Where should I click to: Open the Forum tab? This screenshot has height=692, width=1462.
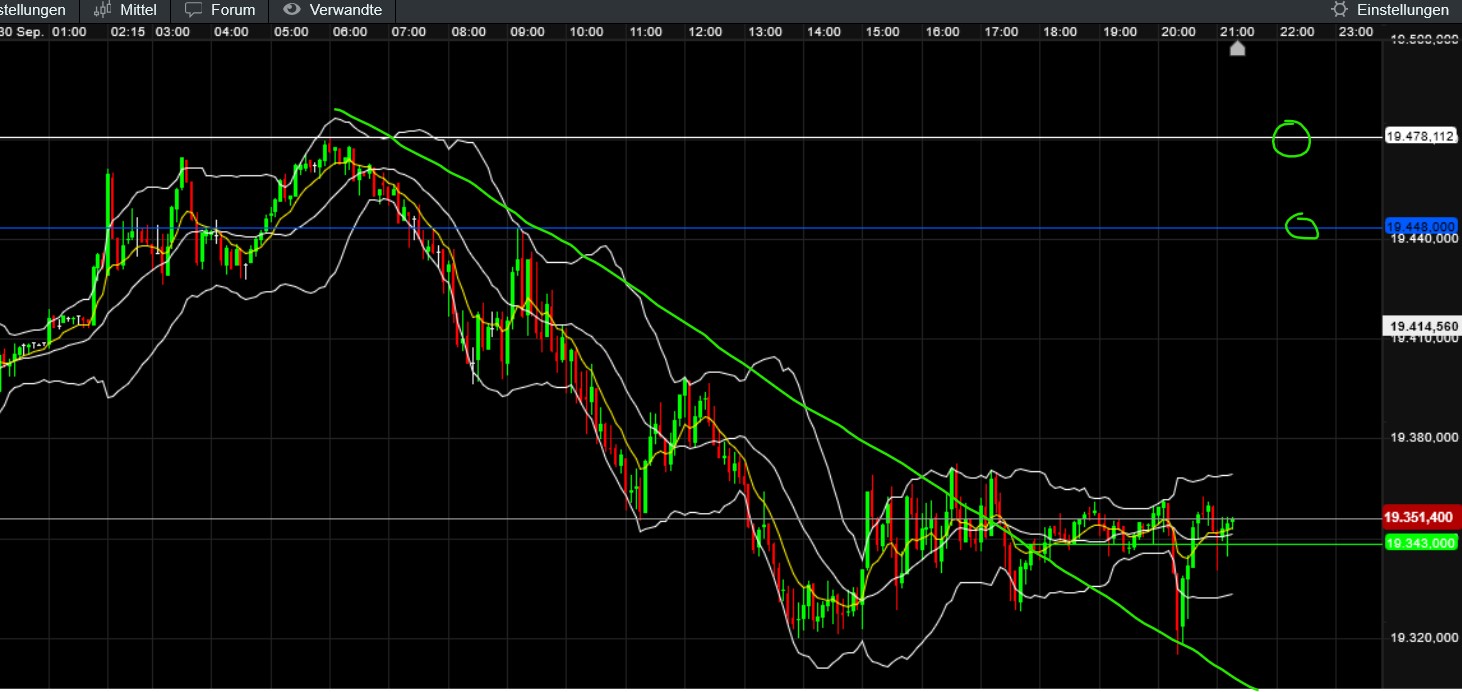tap(220, 10)
